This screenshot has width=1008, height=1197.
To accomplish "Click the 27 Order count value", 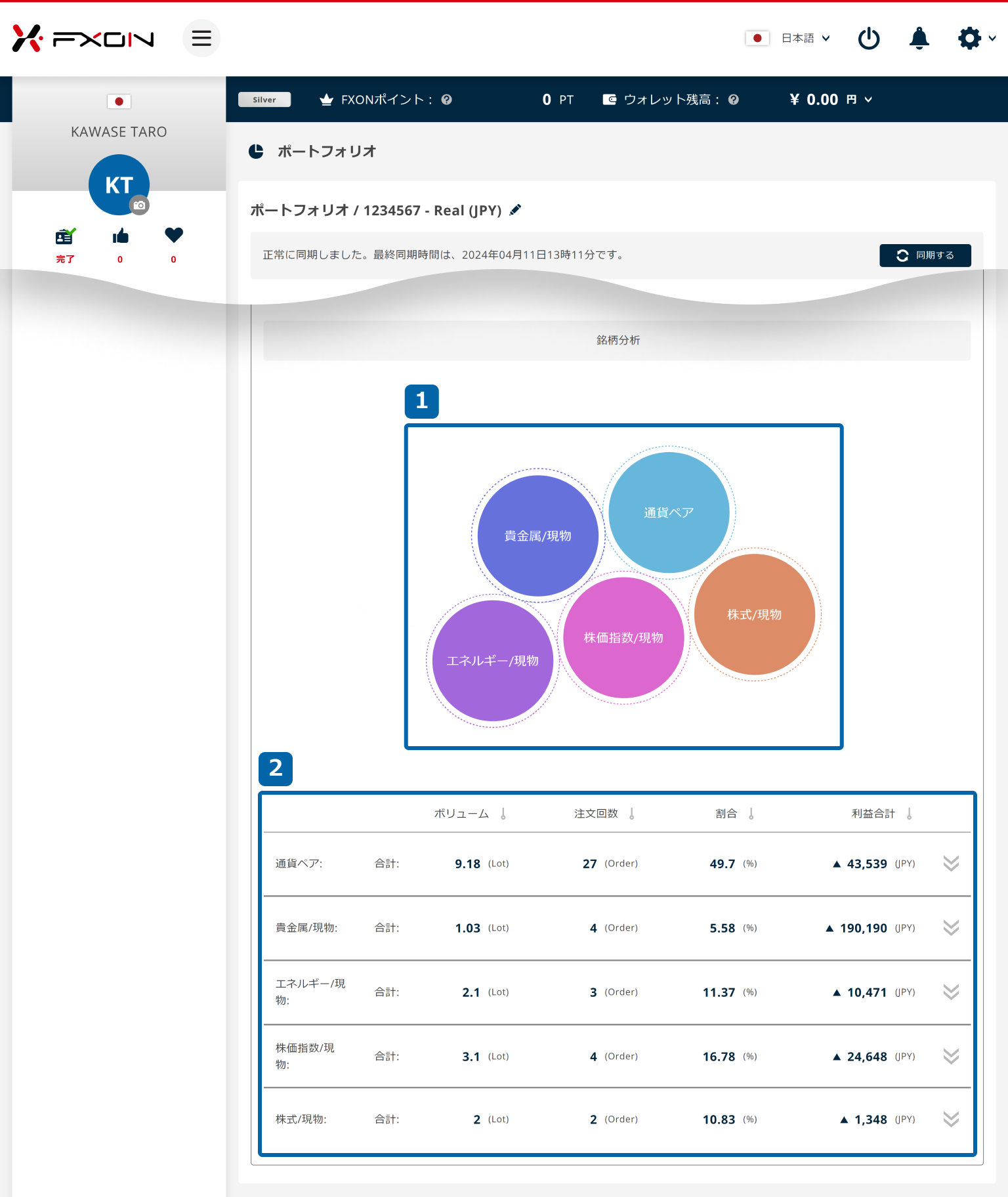I will [x=589, y=864].
